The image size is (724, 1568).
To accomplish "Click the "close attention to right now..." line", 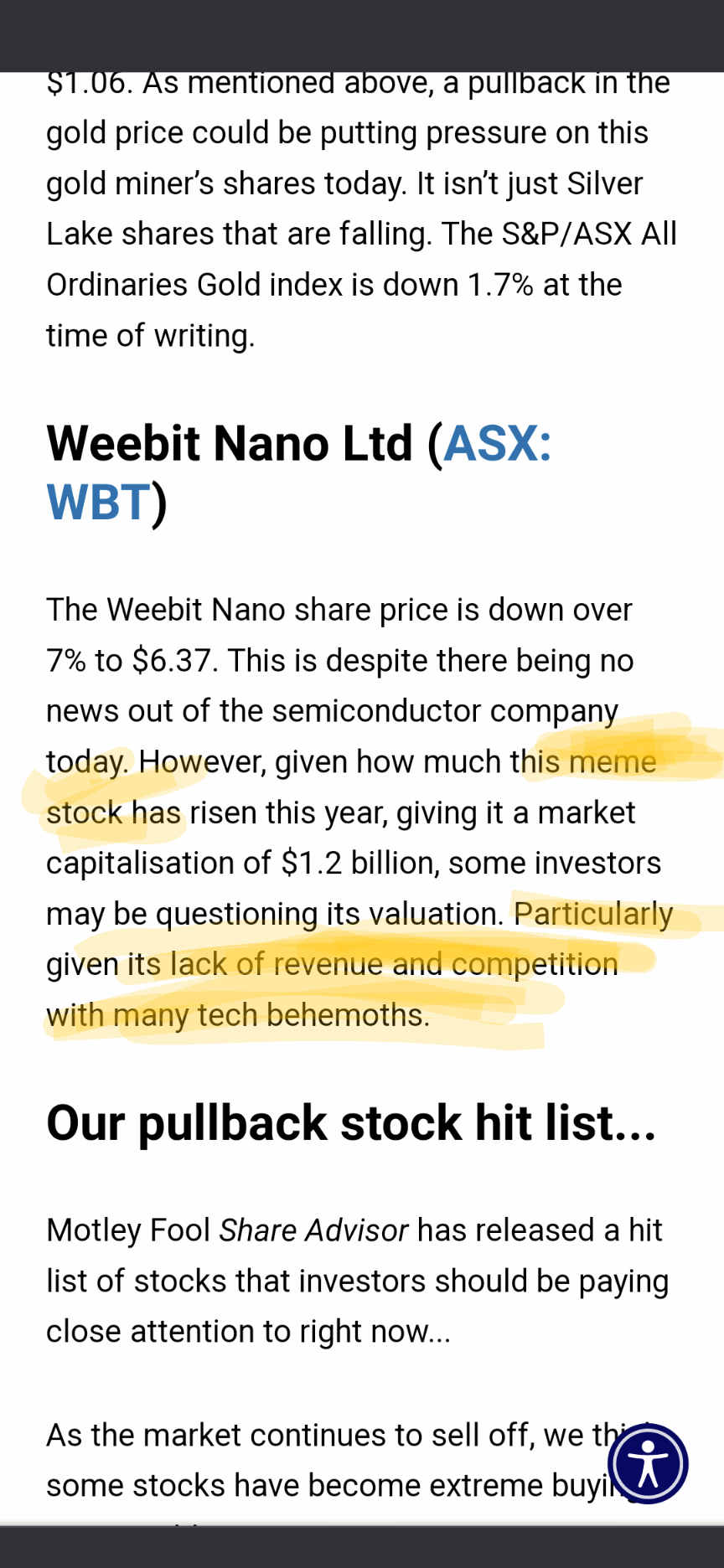I will 248,1331.
